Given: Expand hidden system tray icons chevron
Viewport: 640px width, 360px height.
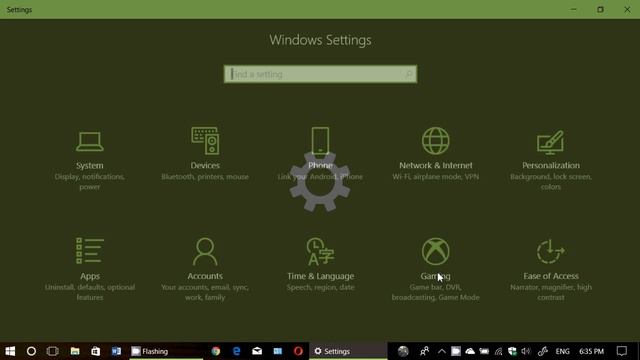Looking at the screenshot, I should (x=442, y=351).
